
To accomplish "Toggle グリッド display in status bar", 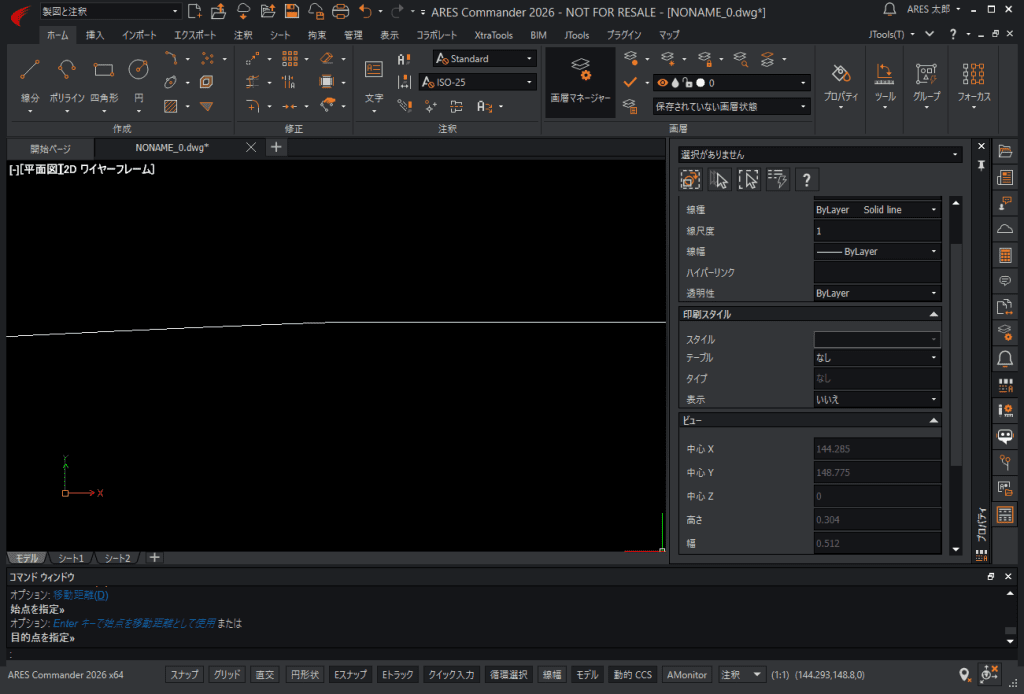I will click(x=227, y=674).
